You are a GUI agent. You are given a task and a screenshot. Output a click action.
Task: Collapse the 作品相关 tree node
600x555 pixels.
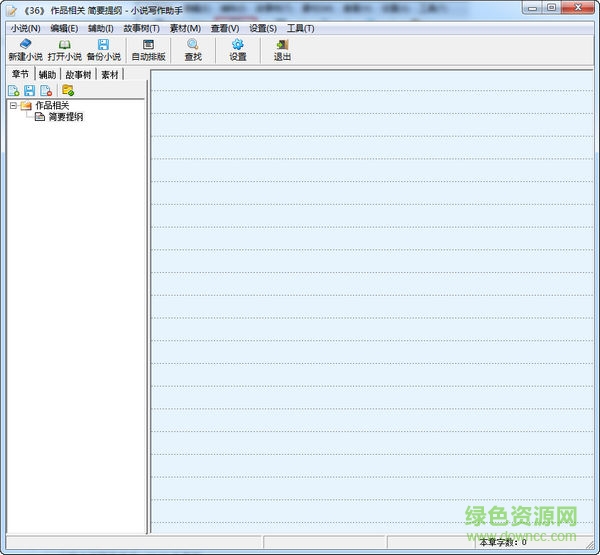tap(13, 105)
